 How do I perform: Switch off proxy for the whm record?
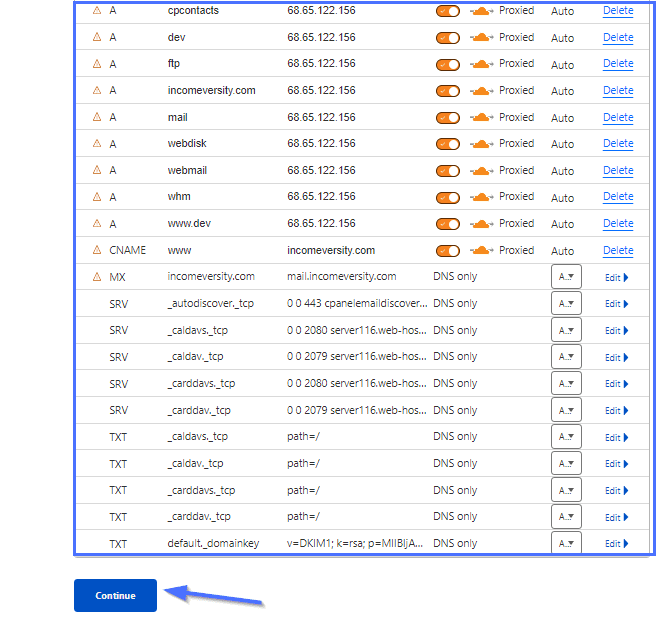448,198
